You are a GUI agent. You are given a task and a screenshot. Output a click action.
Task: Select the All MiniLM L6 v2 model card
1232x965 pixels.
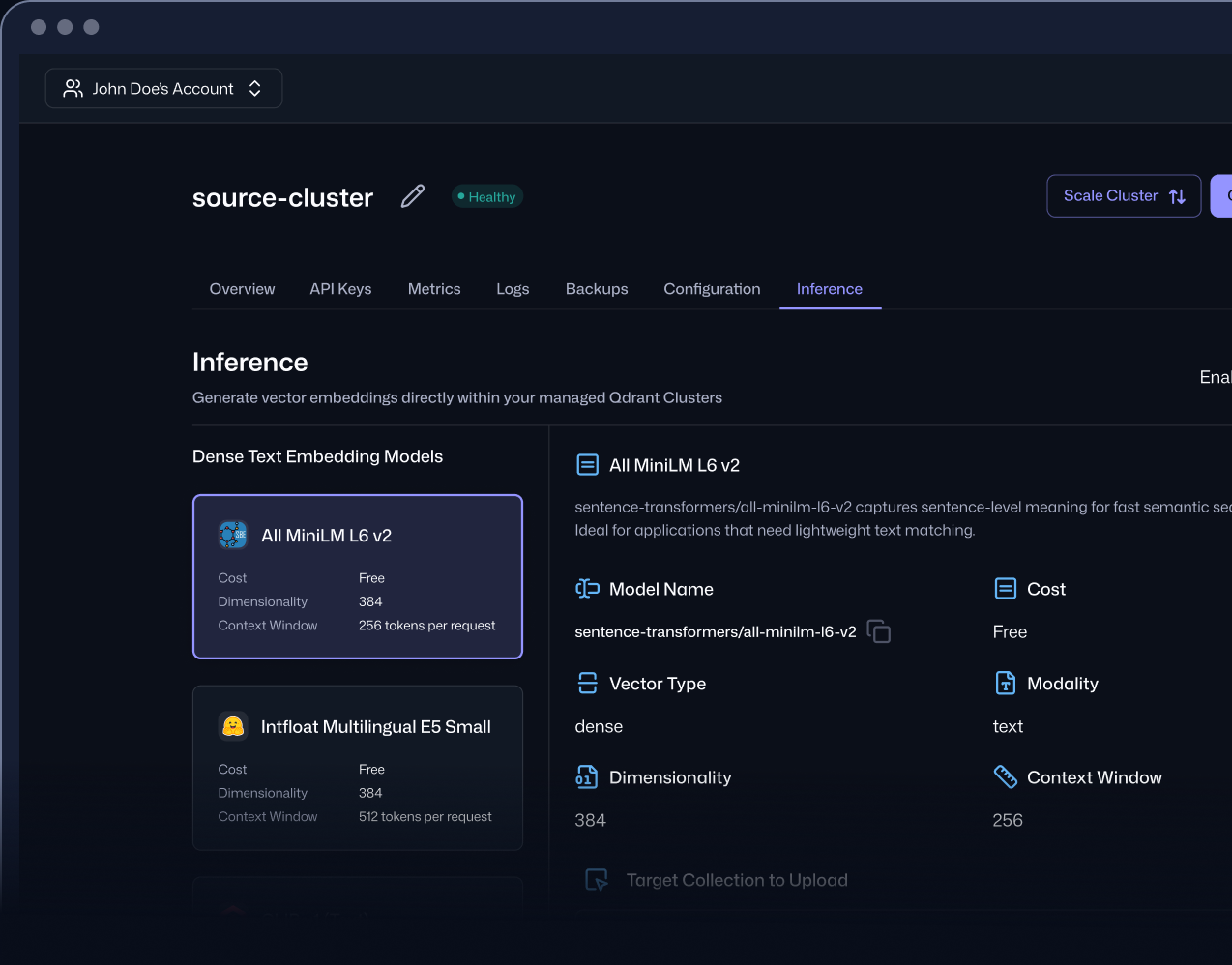click(358, 577)
